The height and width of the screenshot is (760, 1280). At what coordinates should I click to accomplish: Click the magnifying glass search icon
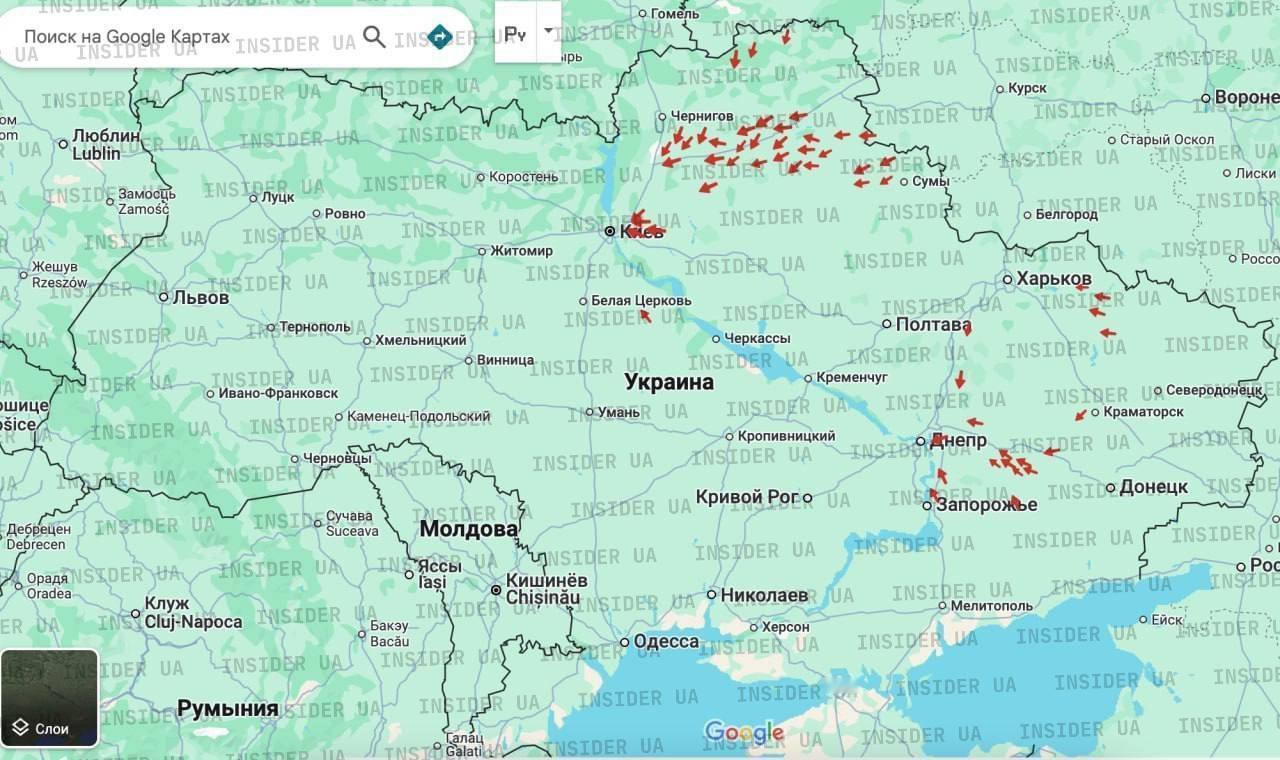374,37
